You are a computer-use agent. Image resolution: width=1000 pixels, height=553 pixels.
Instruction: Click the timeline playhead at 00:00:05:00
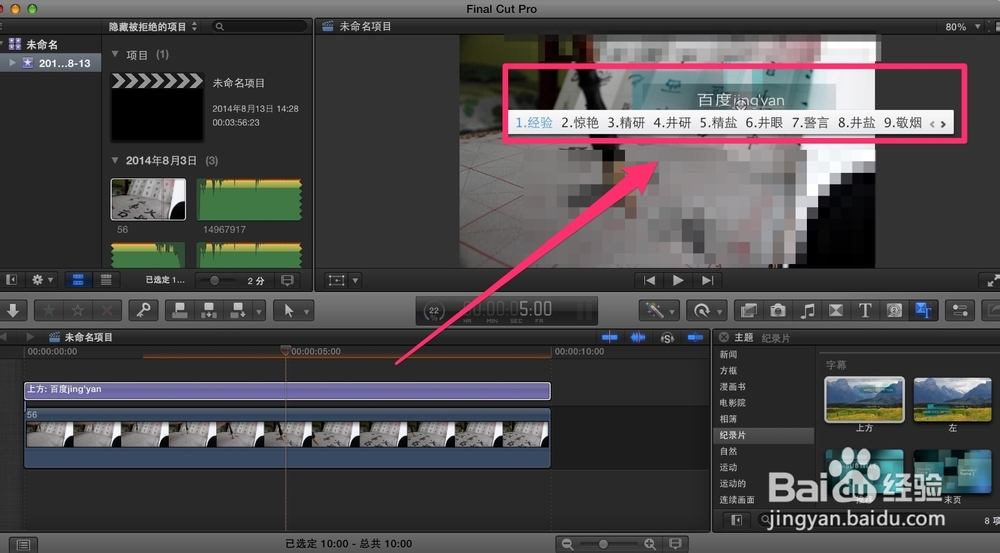[285, 350]
